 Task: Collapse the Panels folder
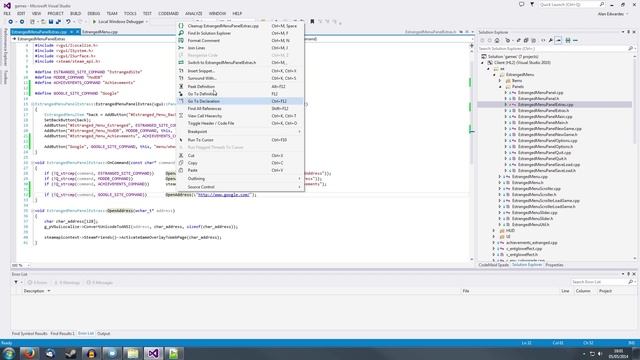coord(500,87)
